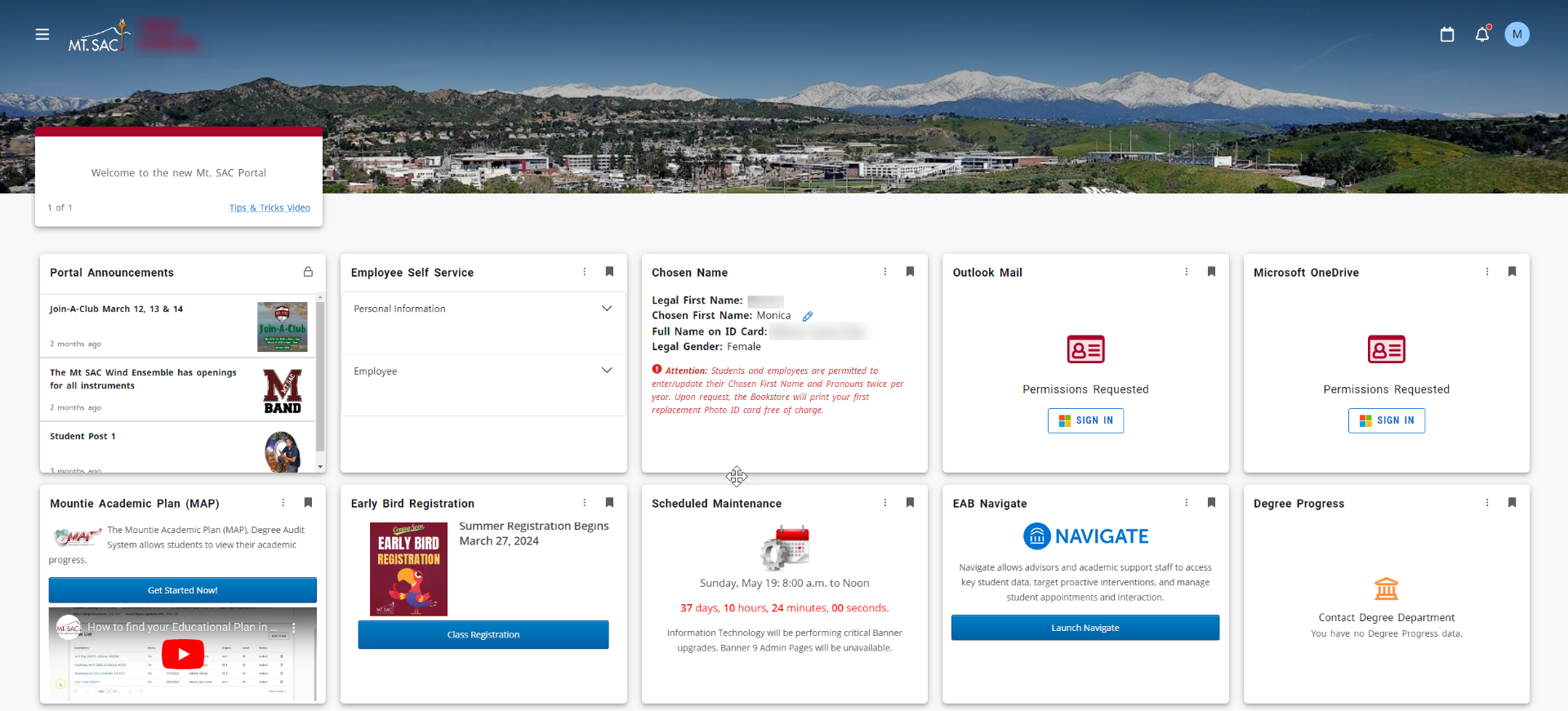Click the Class Registration button

coord(483,634)
